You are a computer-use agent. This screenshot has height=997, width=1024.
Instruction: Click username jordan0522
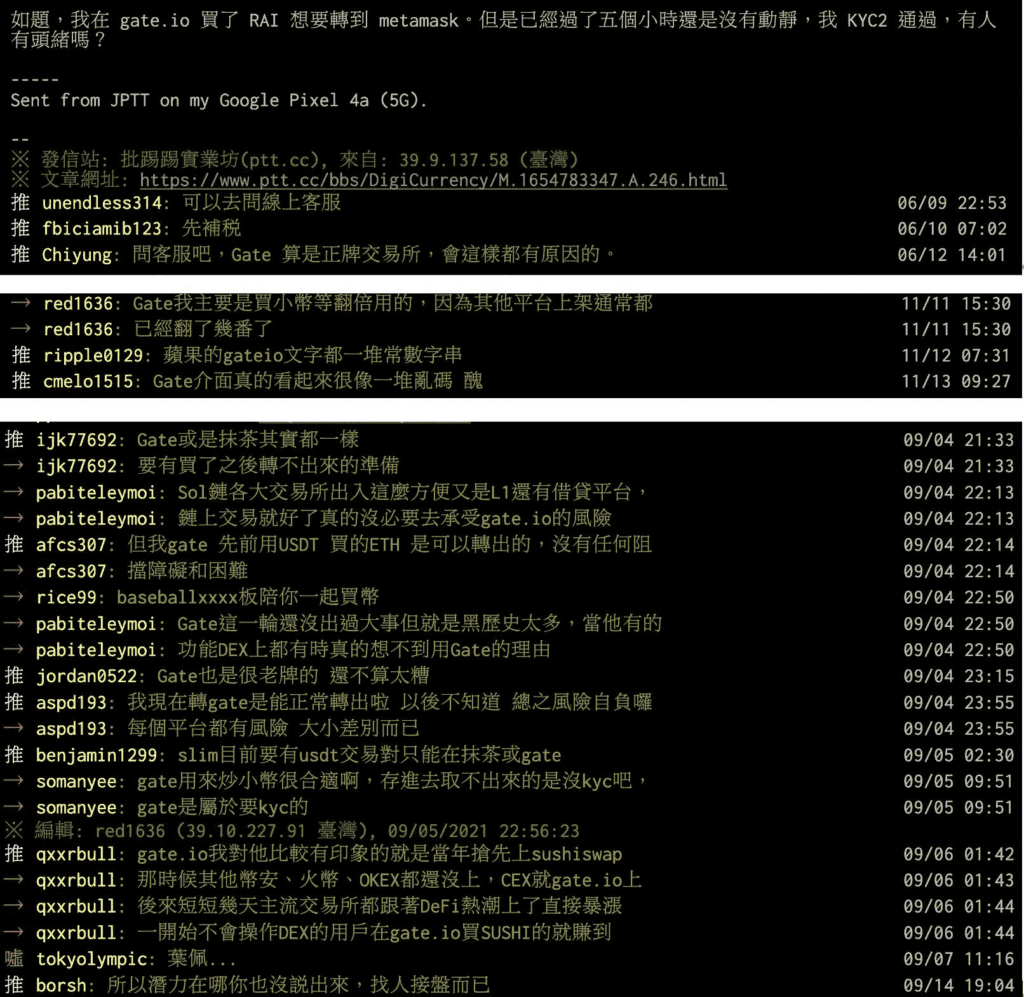(86, 676)
